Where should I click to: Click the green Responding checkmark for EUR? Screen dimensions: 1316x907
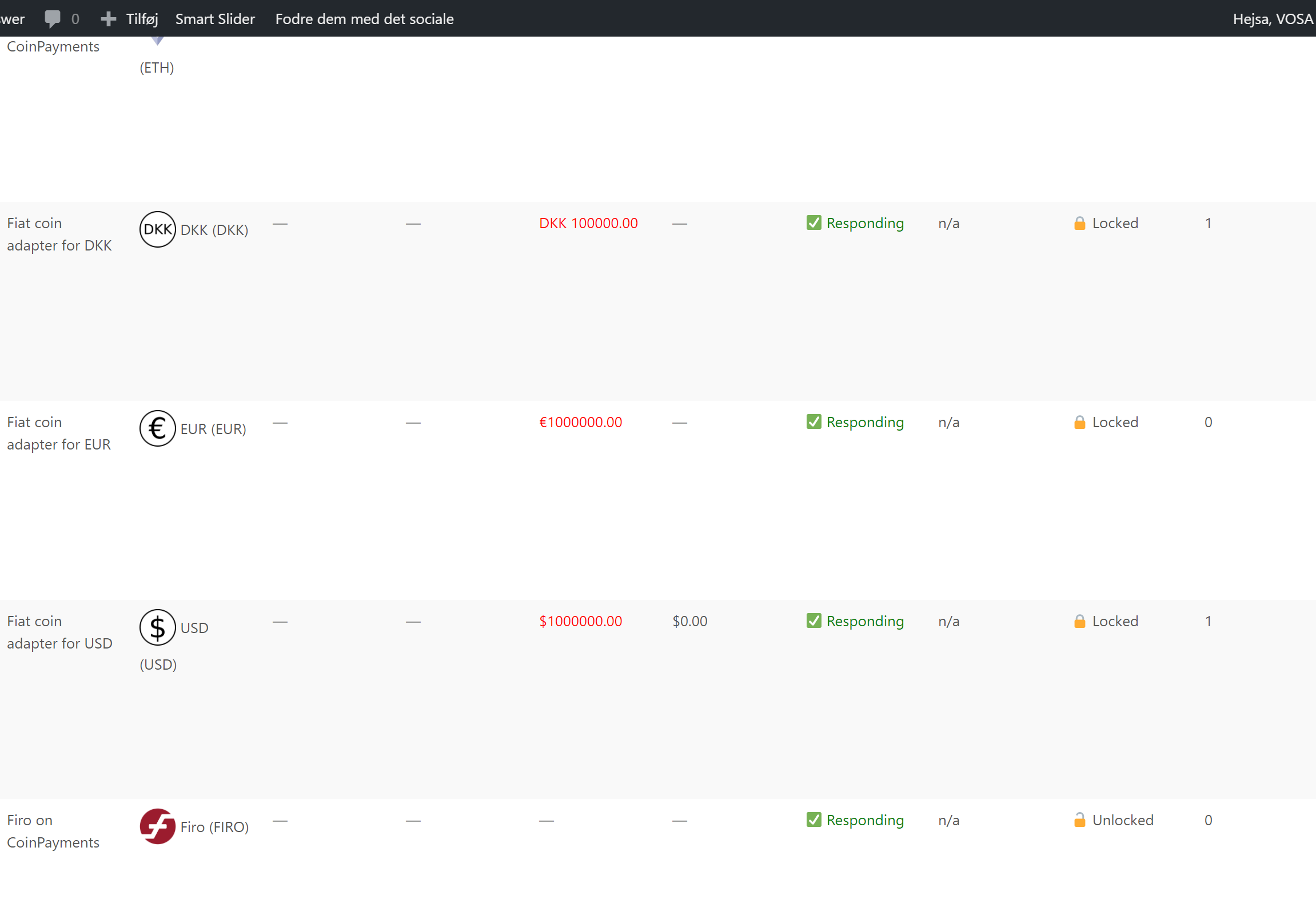(814, 421)
